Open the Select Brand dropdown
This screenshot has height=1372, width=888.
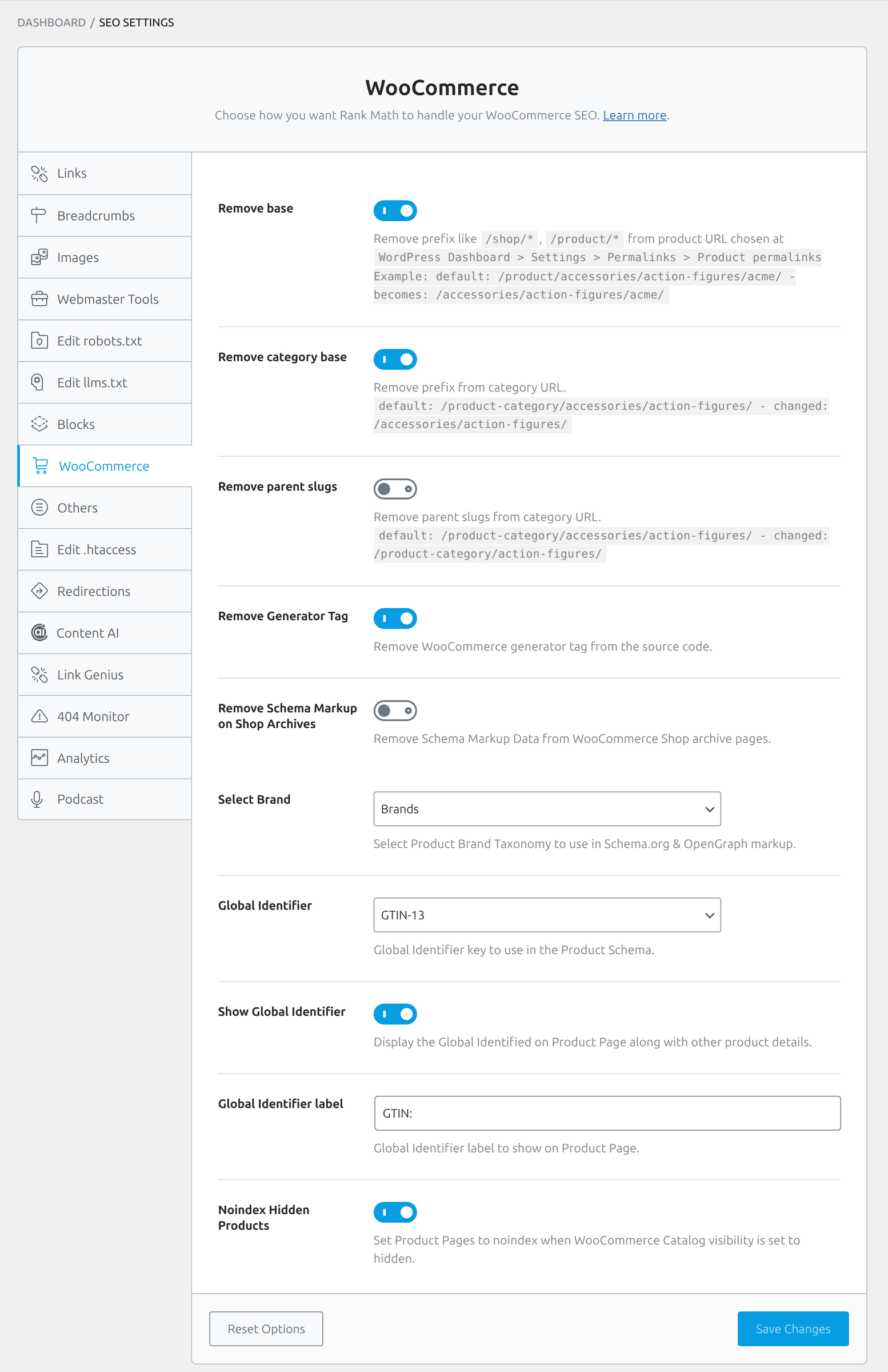[x=547, y=809]
